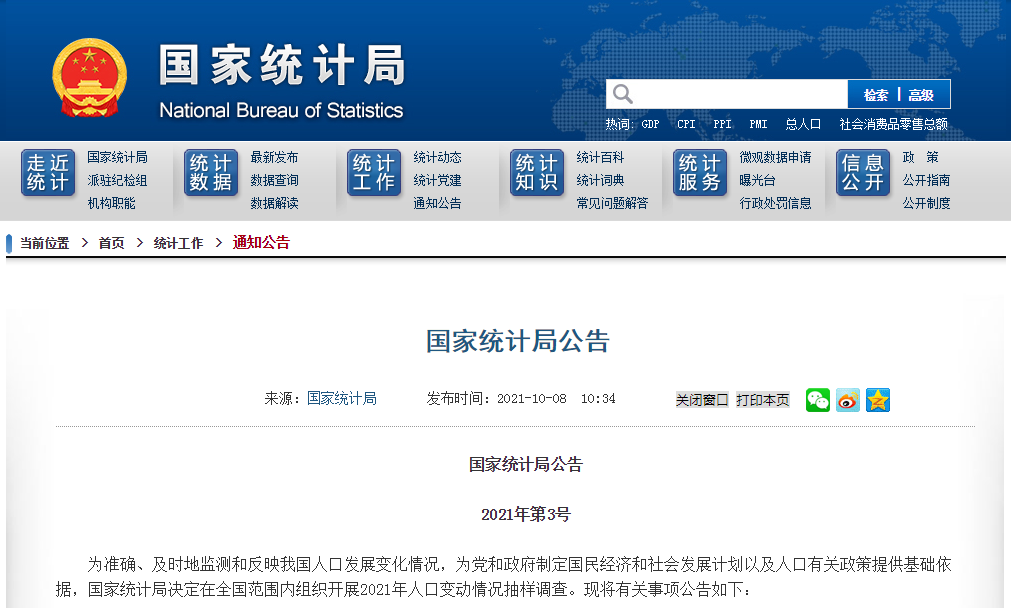Click the yellow star favorites icon
This screenshot has width=1011, height=608.
click(x=878, y=400)
